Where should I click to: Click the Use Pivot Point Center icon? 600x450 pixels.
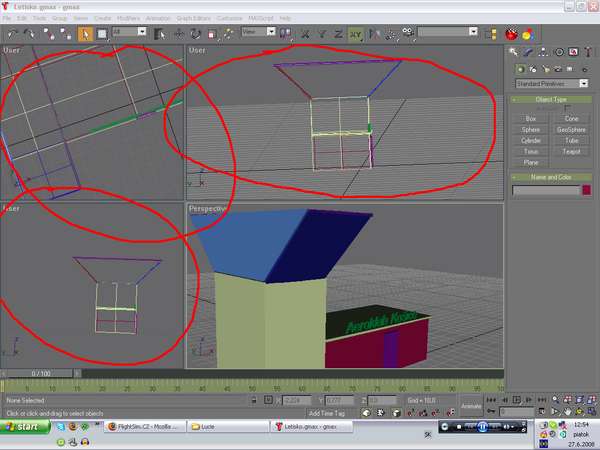click(x=285, y=34)
